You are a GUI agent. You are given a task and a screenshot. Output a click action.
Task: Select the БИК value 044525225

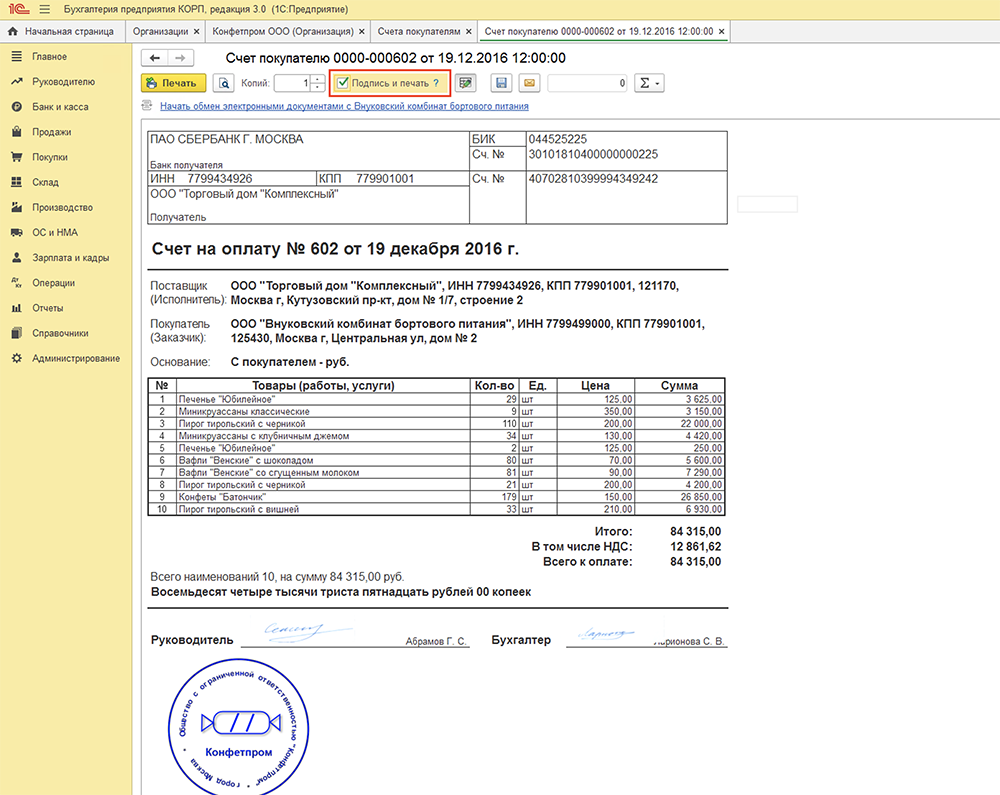(557, 139)
